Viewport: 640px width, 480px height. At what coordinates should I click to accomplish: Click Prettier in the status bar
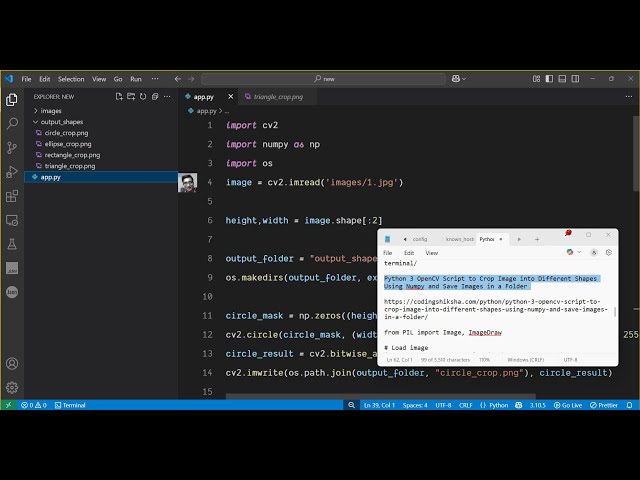pos(604,405)
